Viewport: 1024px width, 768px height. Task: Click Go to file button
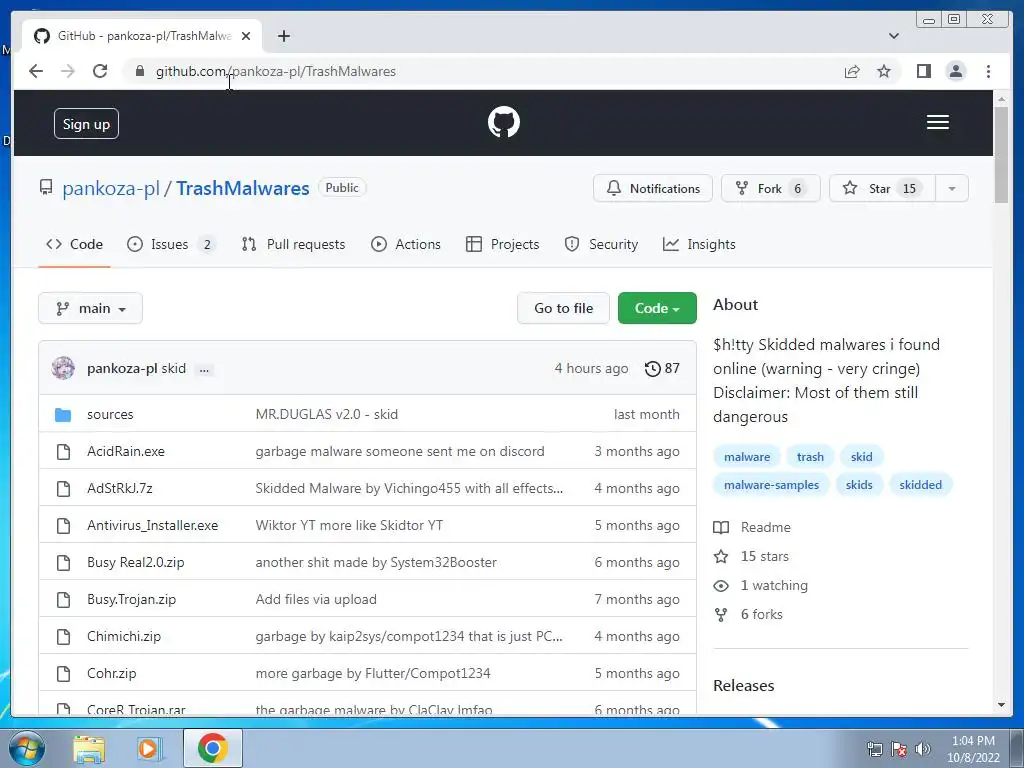[564, 308]
